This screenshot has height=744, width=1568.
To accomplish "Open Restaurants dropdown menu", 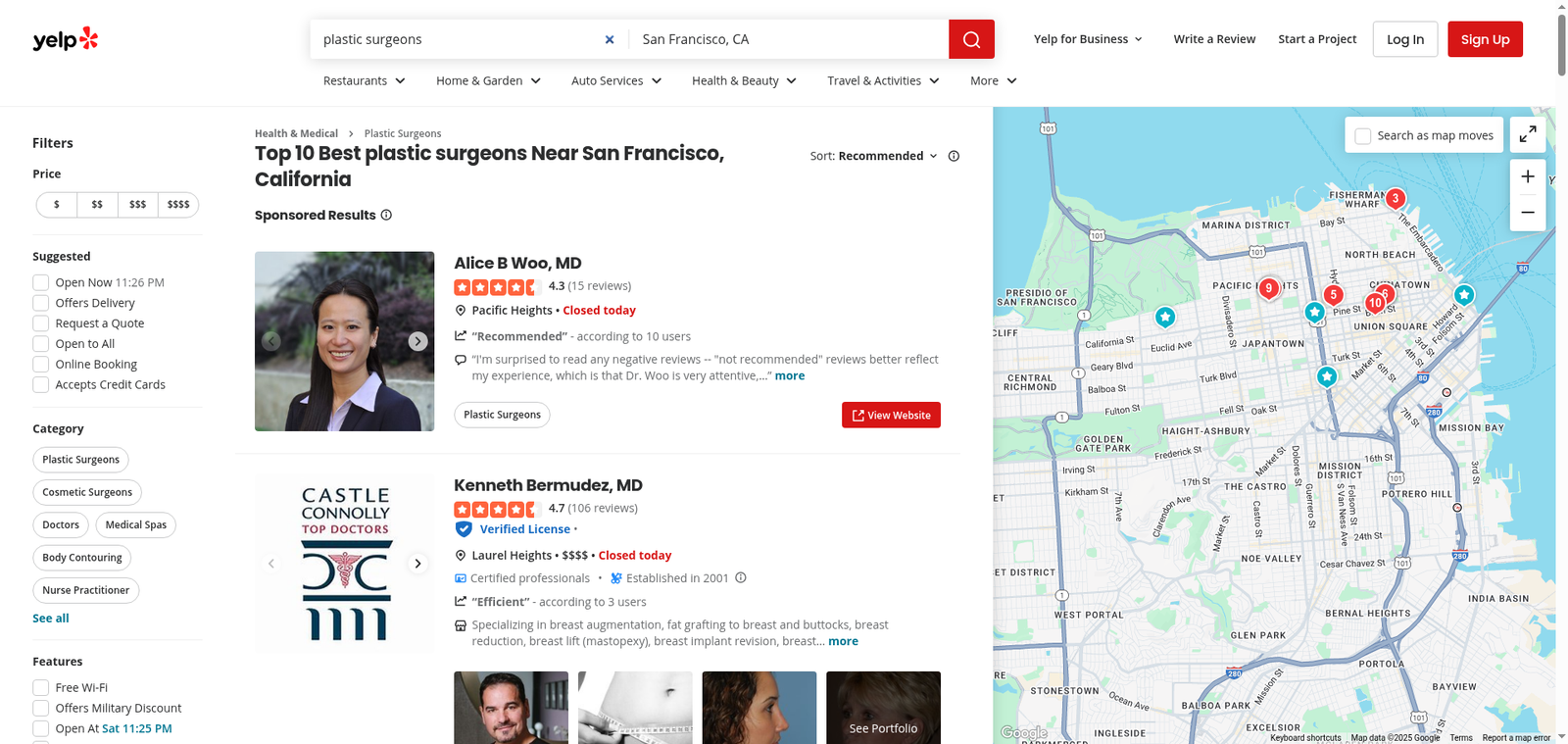I will (365, 80).
